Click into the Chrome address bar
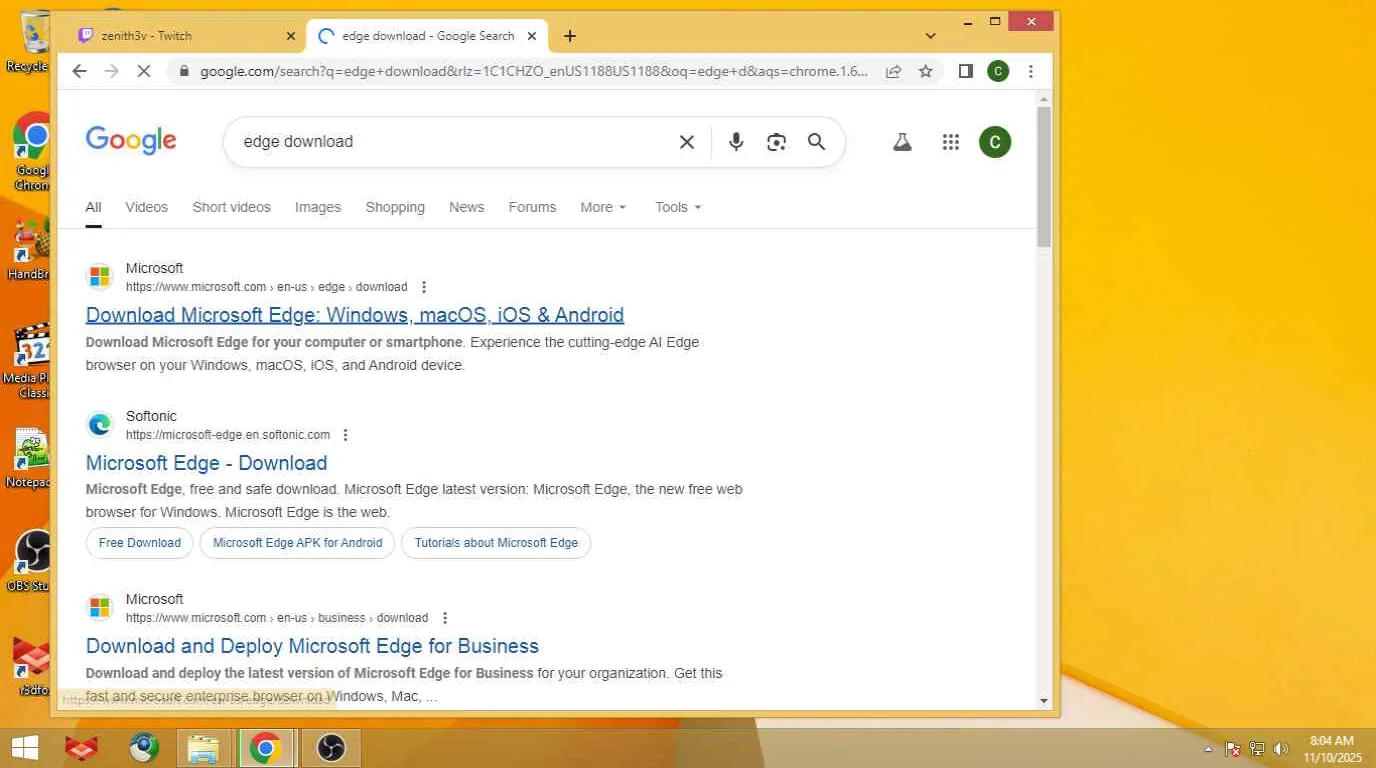This screenshot has width=1376, height=768. point(534,71)
